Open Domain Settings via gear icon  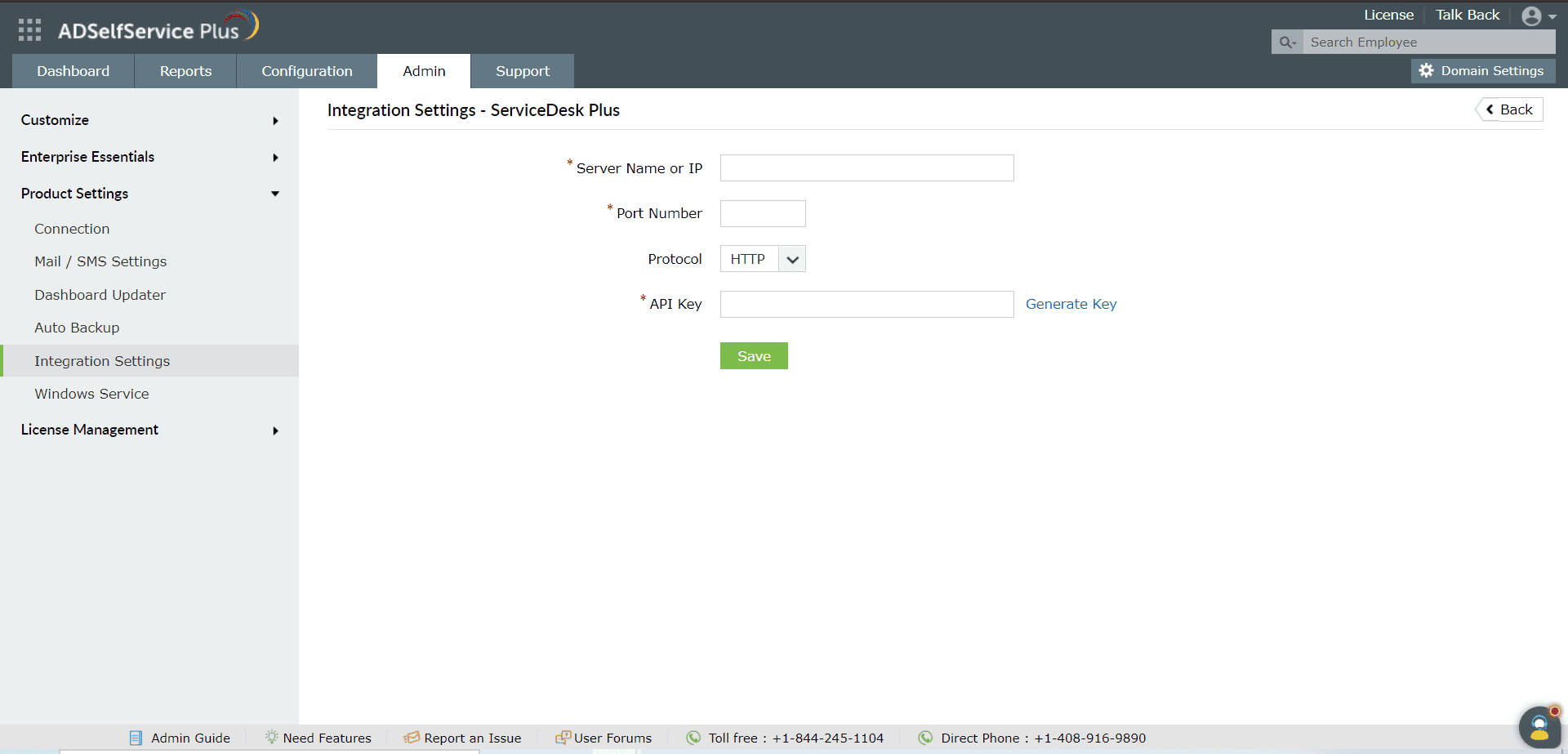tap(1427, 70)
